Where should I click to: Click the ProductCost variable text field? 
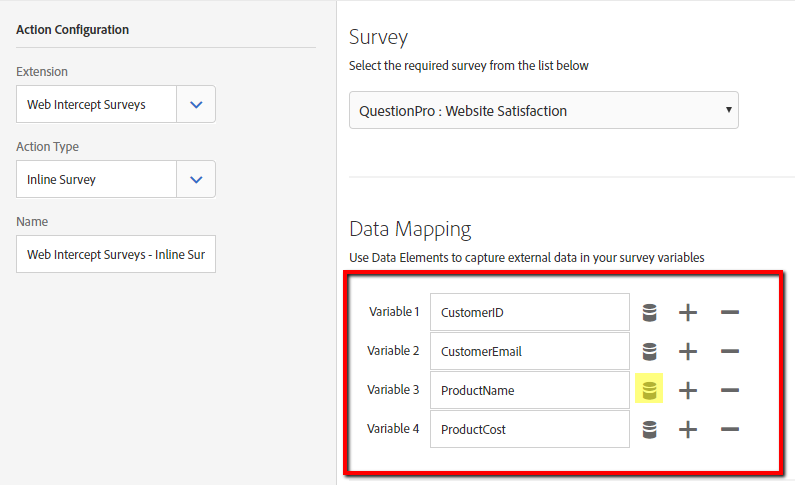(x=529, y=429)
